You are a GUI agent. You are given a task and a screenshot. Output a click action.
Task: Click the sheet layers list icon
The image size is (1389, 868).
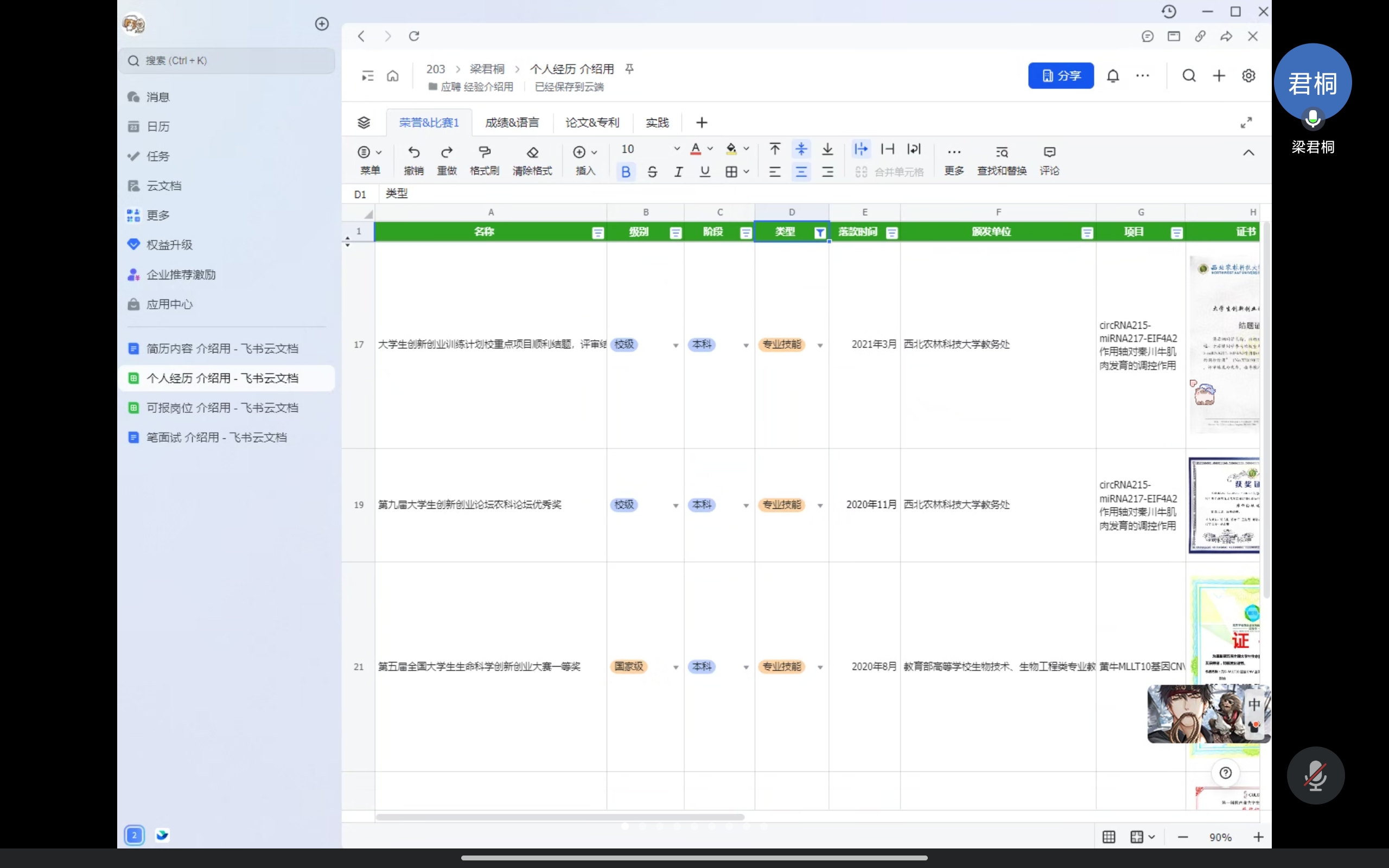[364, 122]
